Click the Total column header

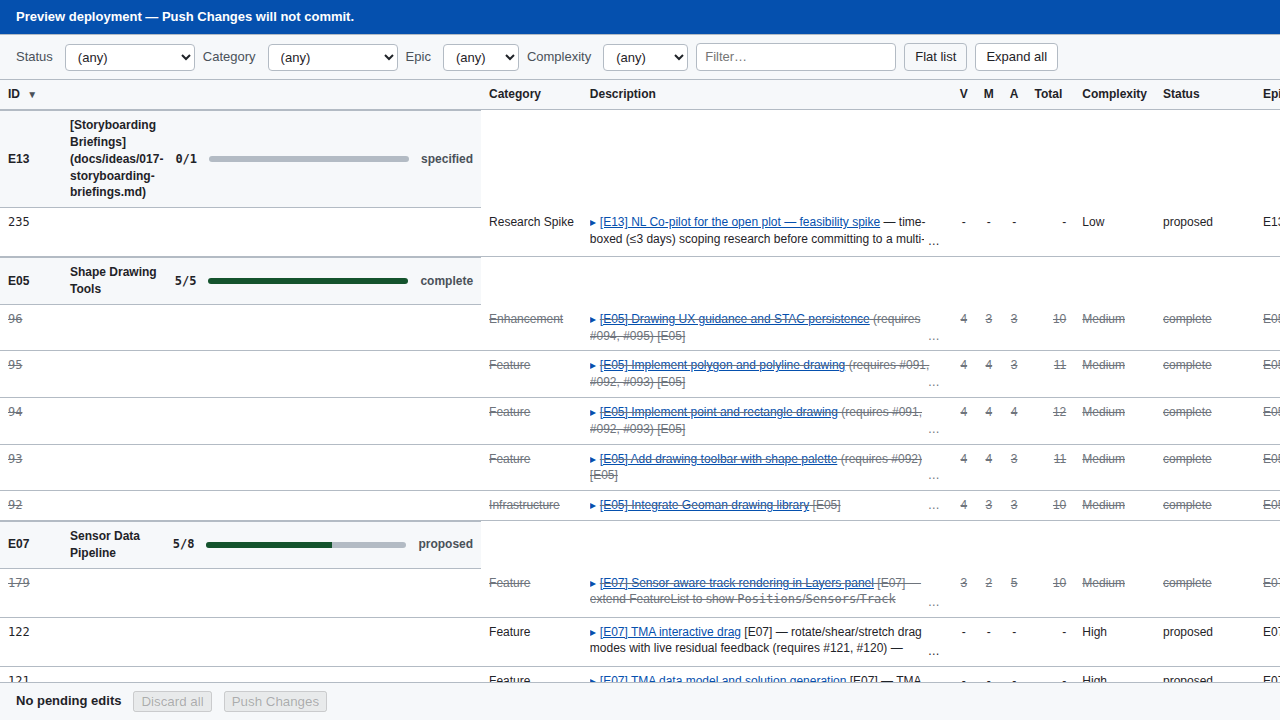(x=1048, y=94)
